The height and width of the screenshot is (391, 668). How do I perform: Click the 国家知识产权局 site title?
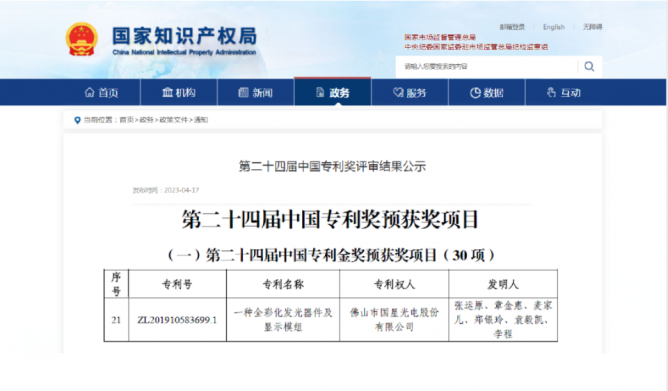click(184, 36)
